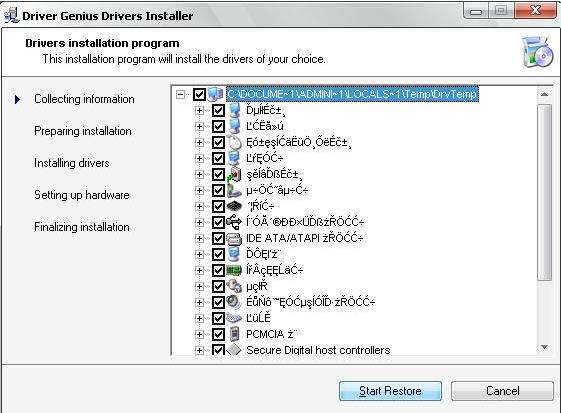This screenshot has height=413, width=561.
Task: Click the USB icon in driver tree
Action: (x=234, y=222)
